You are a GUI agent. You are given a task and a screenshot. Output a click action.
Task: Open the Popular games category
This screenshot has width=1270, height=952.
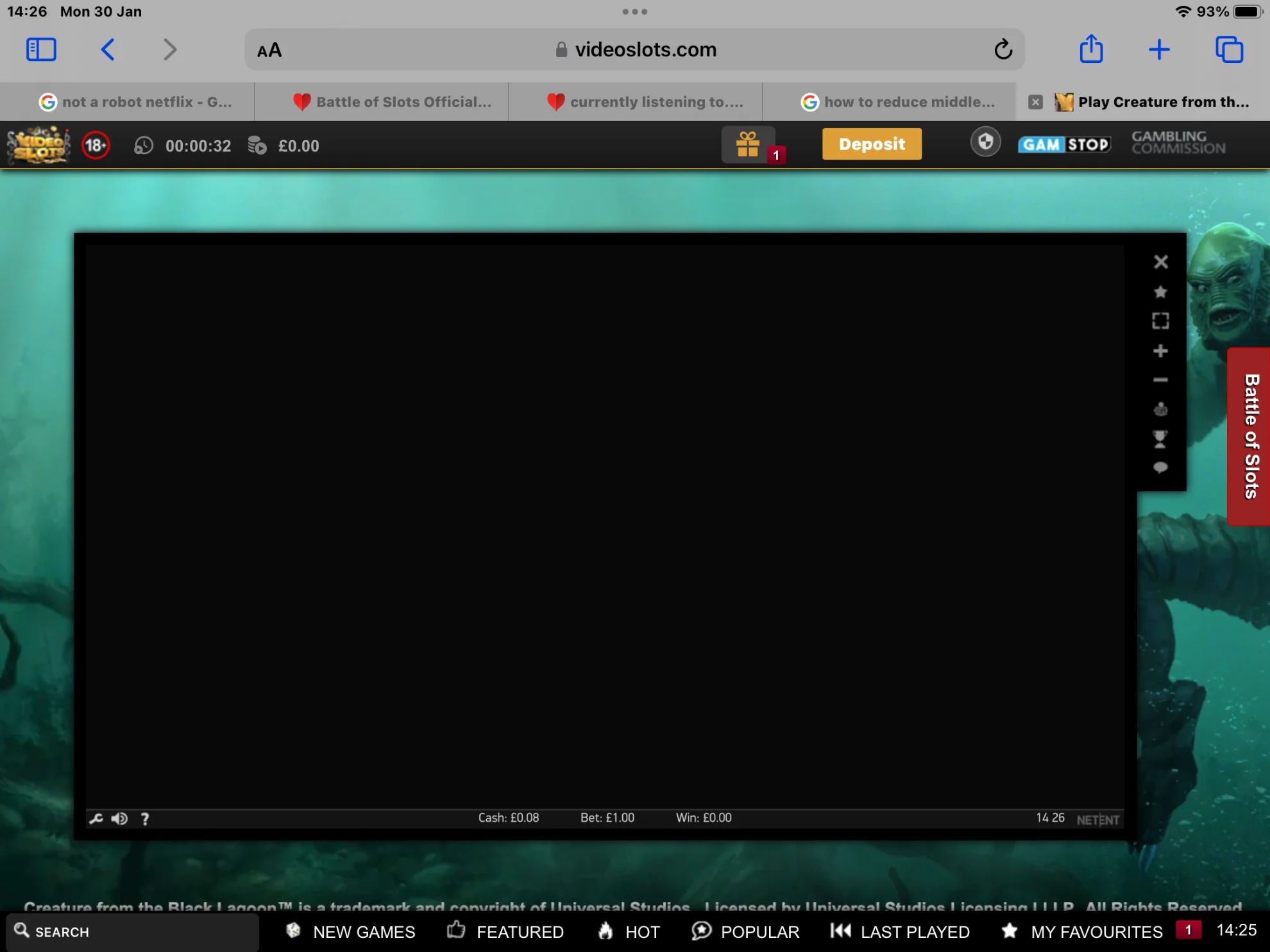745,931
